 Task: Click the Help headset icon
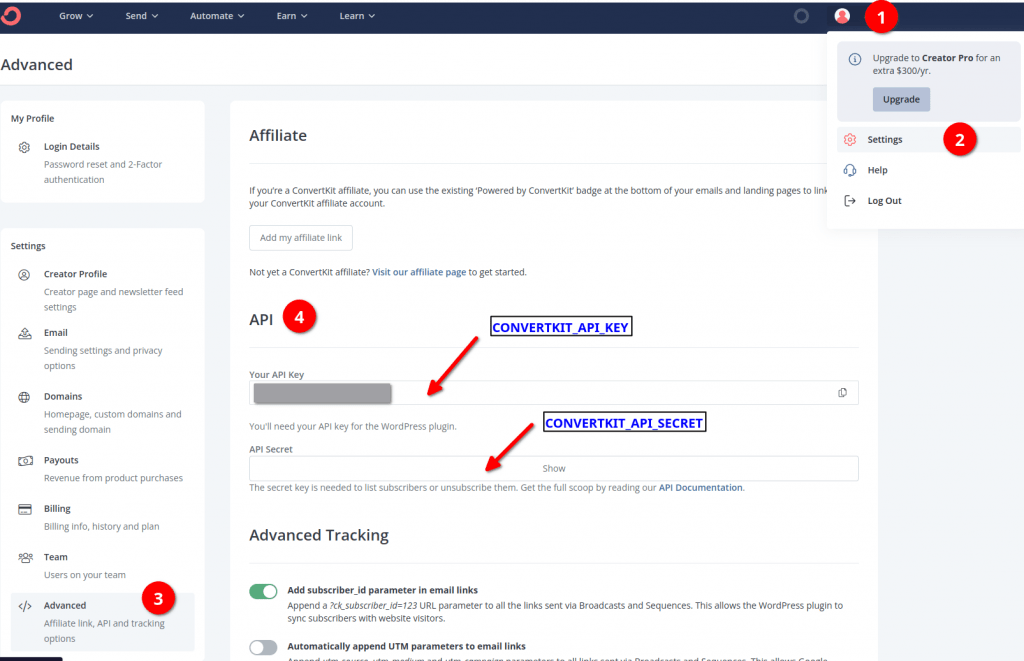click(850, 170)
